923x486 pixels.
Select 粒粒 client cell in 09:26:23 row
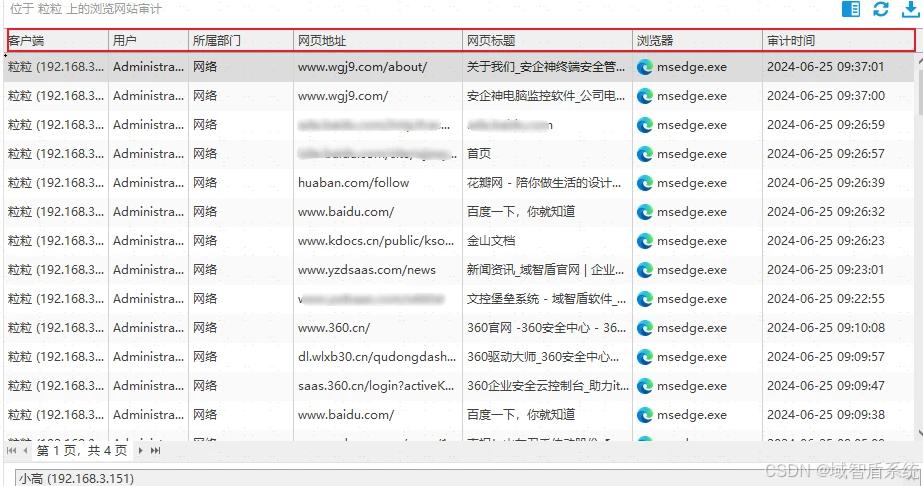(56, 241)
